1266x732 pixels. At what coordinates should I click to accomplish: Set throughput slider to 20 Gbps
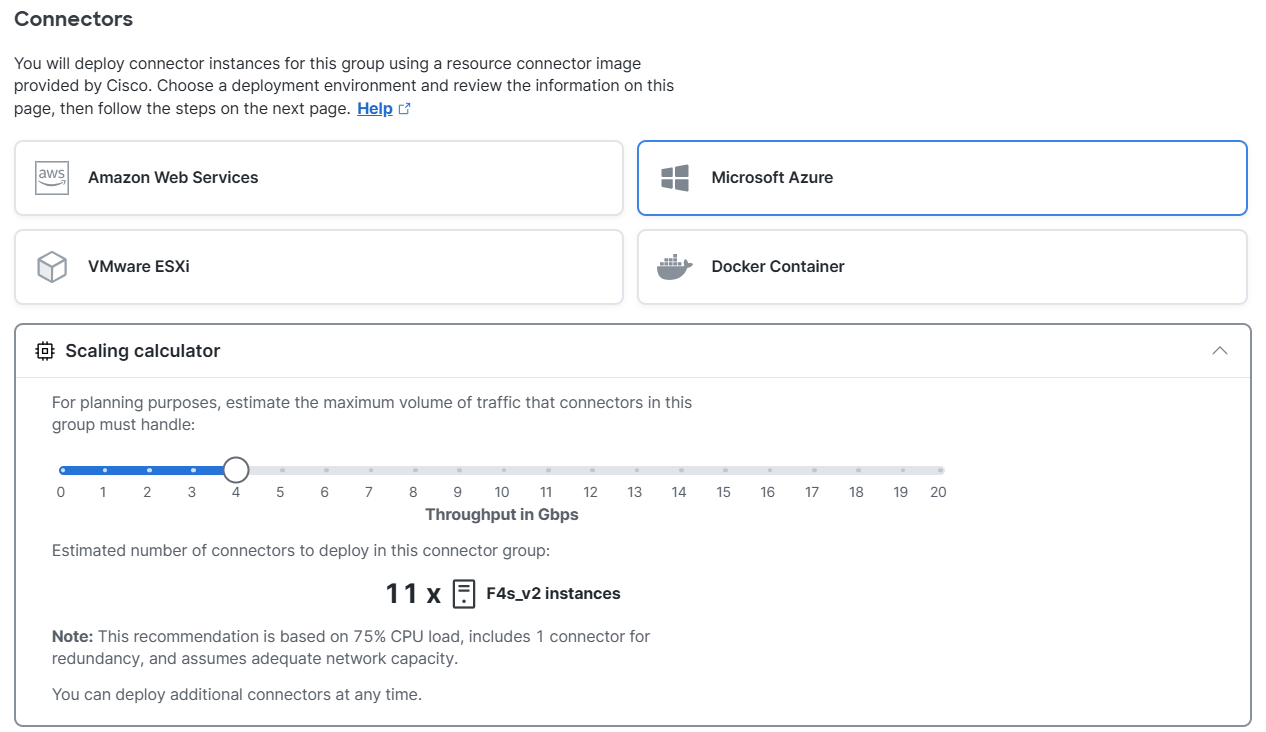(x=940, y=470)
